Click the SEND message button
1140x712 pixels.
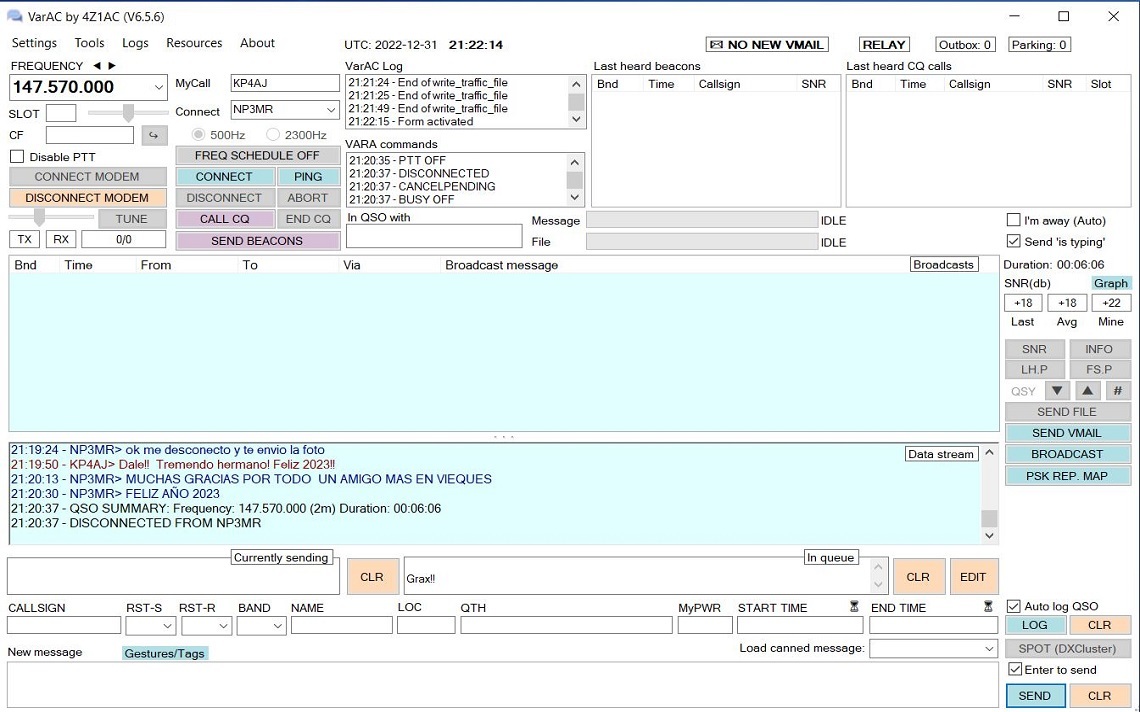(x=1035, y=696)
